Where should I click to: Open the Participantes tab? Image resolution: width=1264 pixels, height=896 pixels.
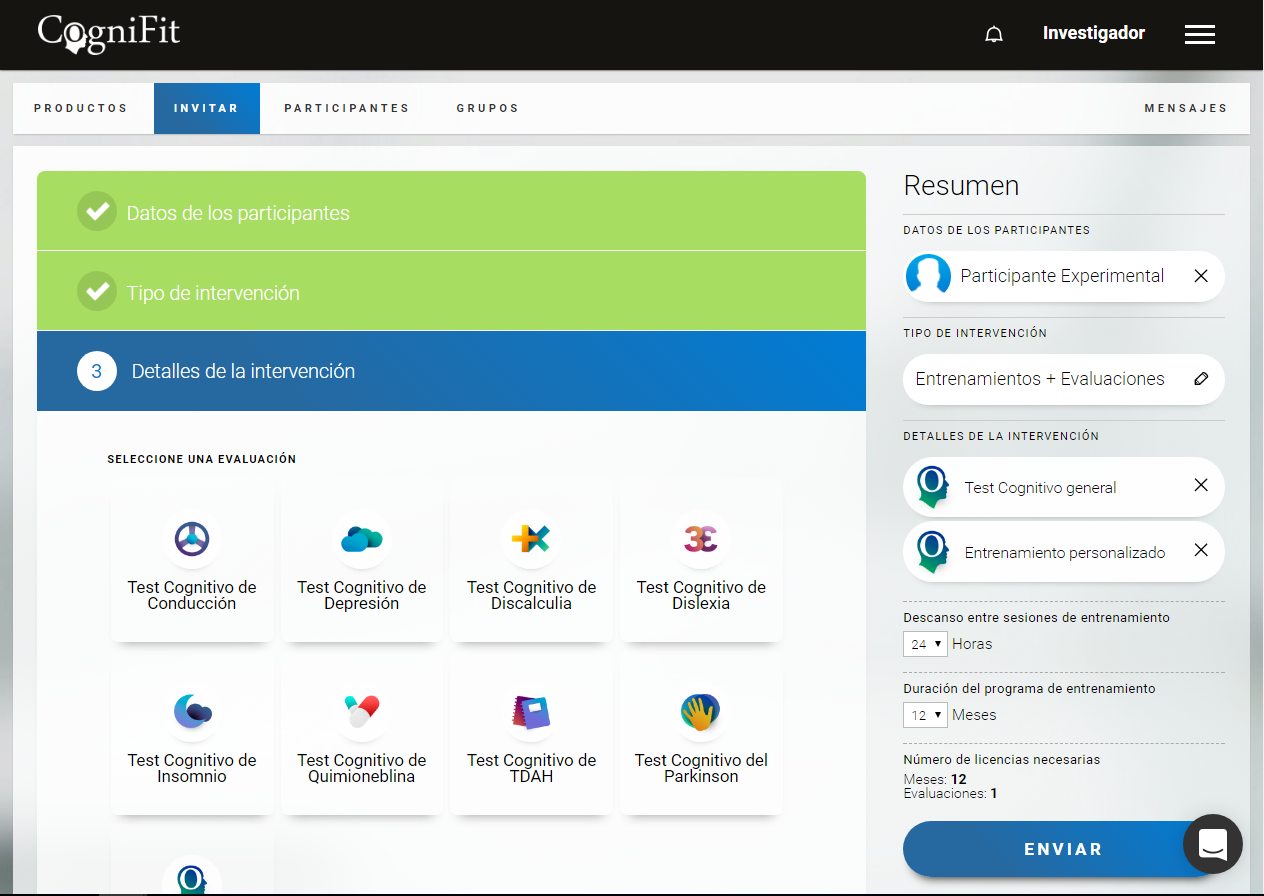347,108
